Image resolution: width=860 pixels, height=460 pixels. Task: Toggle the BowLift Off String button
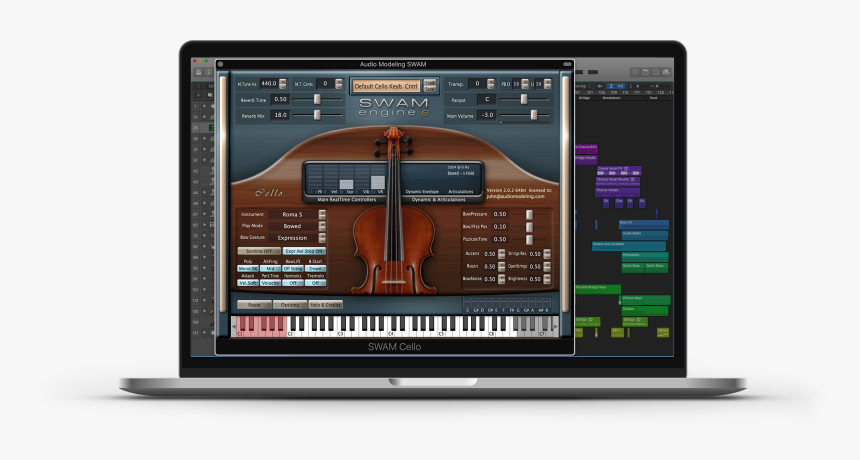click(293, 269)
